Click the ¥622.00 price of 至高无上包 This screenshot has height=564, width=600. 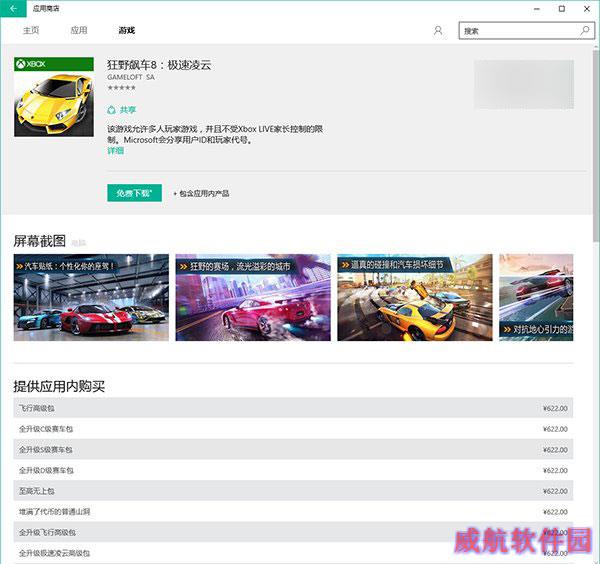point(555,491)
